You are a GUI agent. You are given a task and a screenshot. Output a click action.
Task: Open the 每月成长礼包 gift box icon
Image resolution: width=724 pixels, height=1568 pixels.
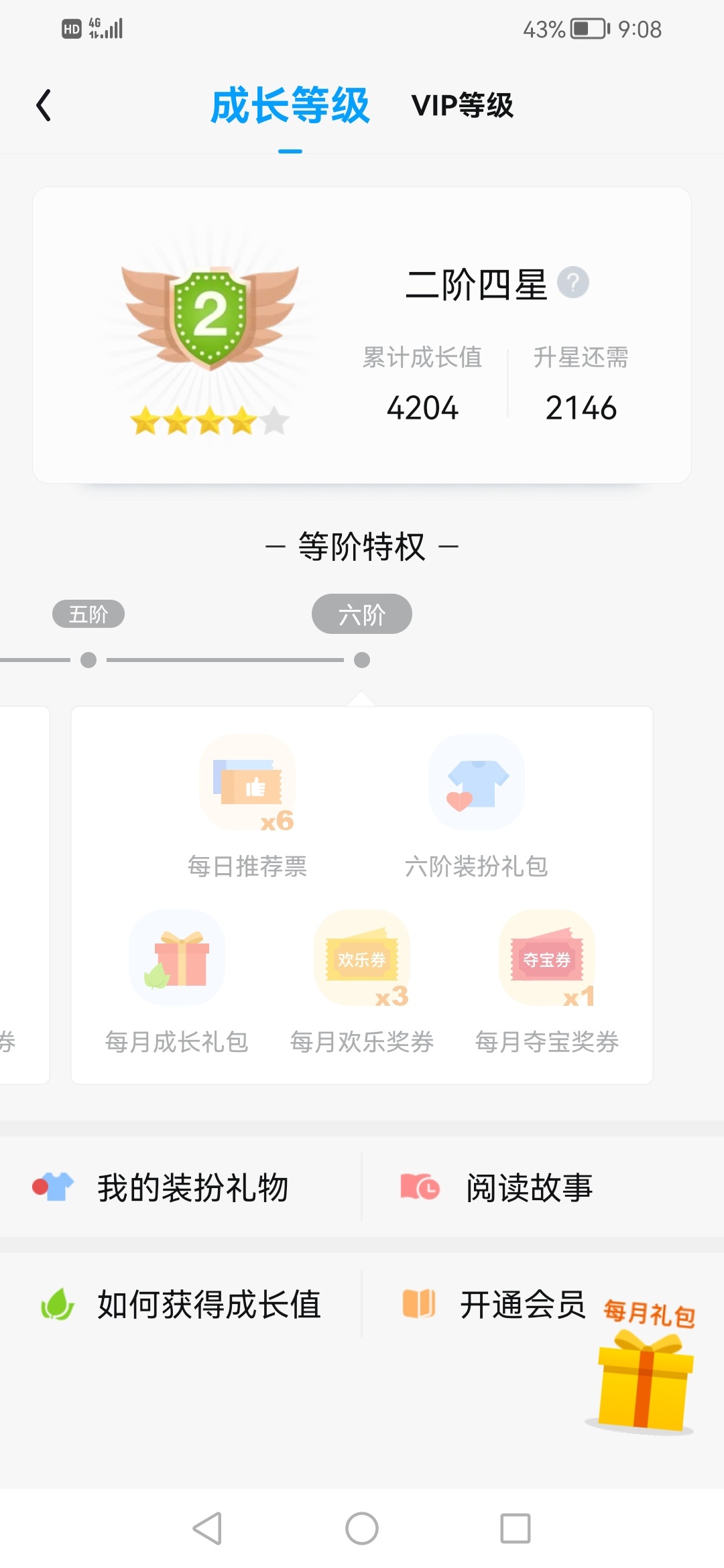(177, 958)
